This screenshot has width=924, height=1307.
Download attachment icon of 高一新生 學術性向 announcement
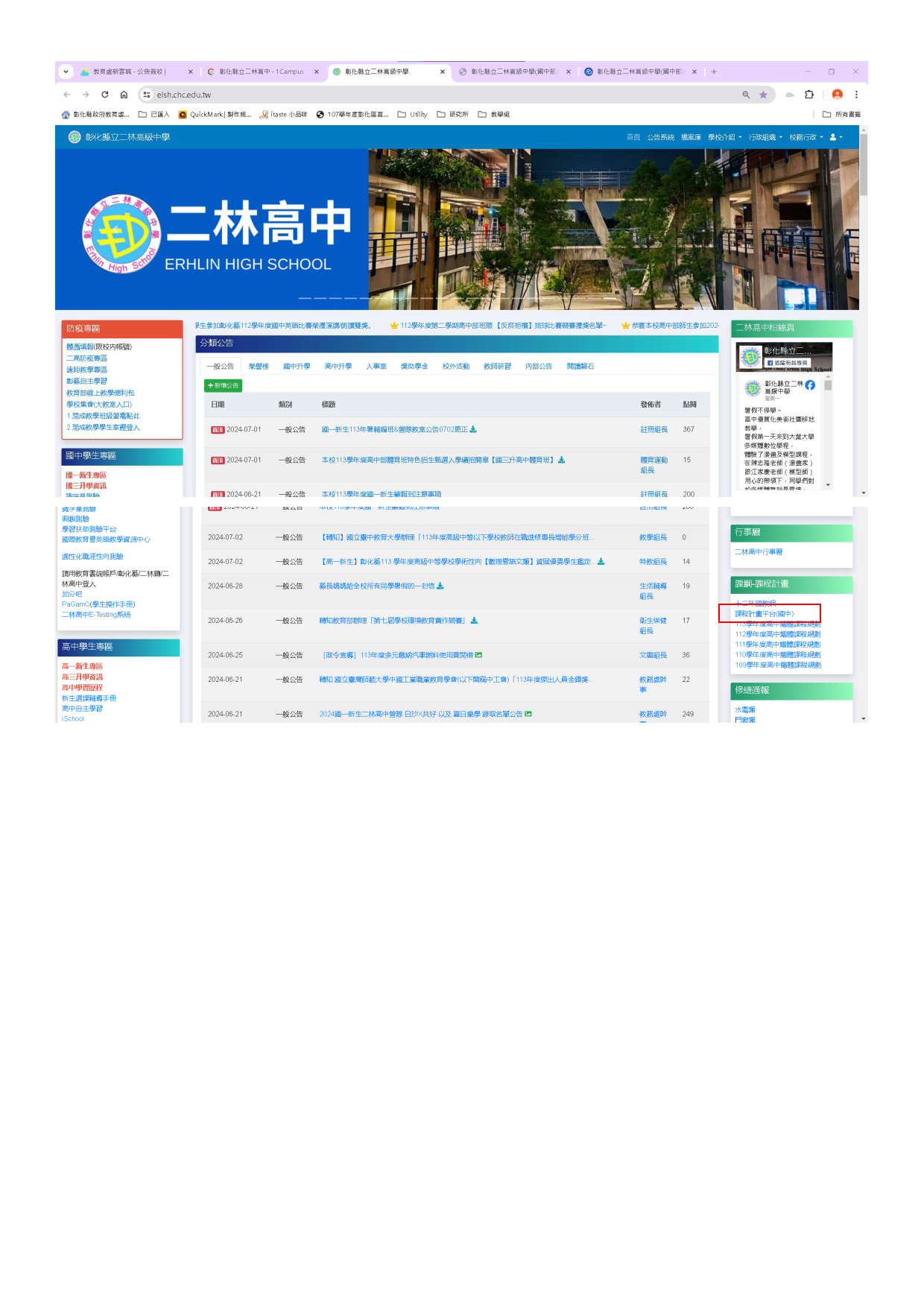pos(601,562)
